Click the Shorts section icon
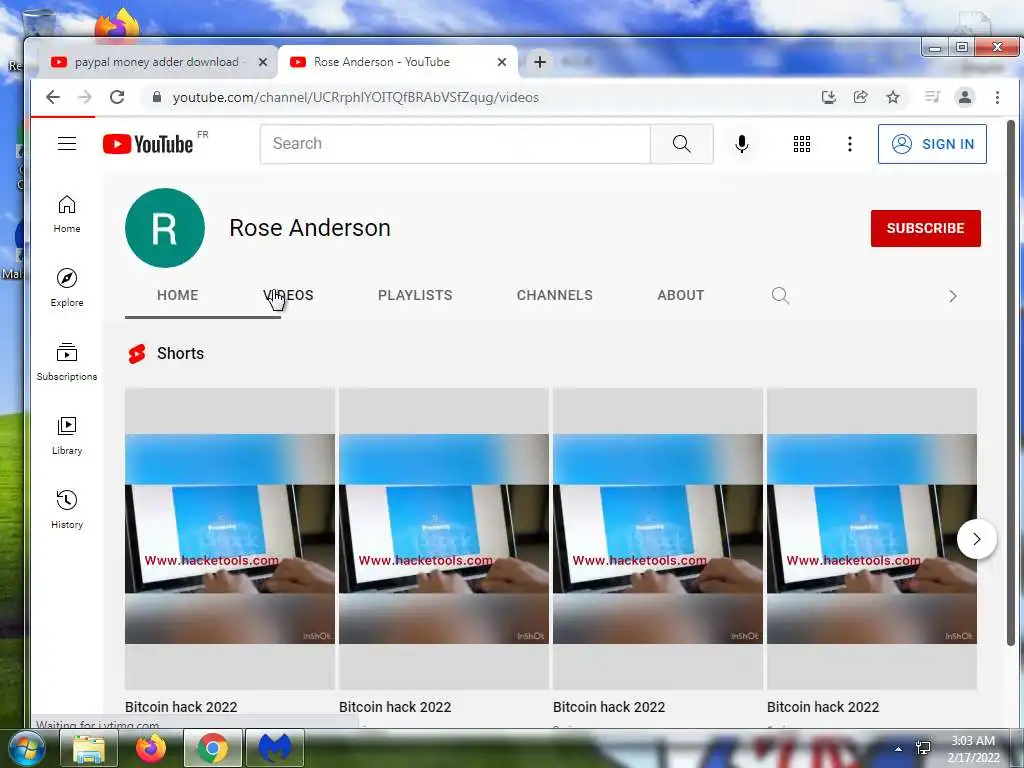 137,353
